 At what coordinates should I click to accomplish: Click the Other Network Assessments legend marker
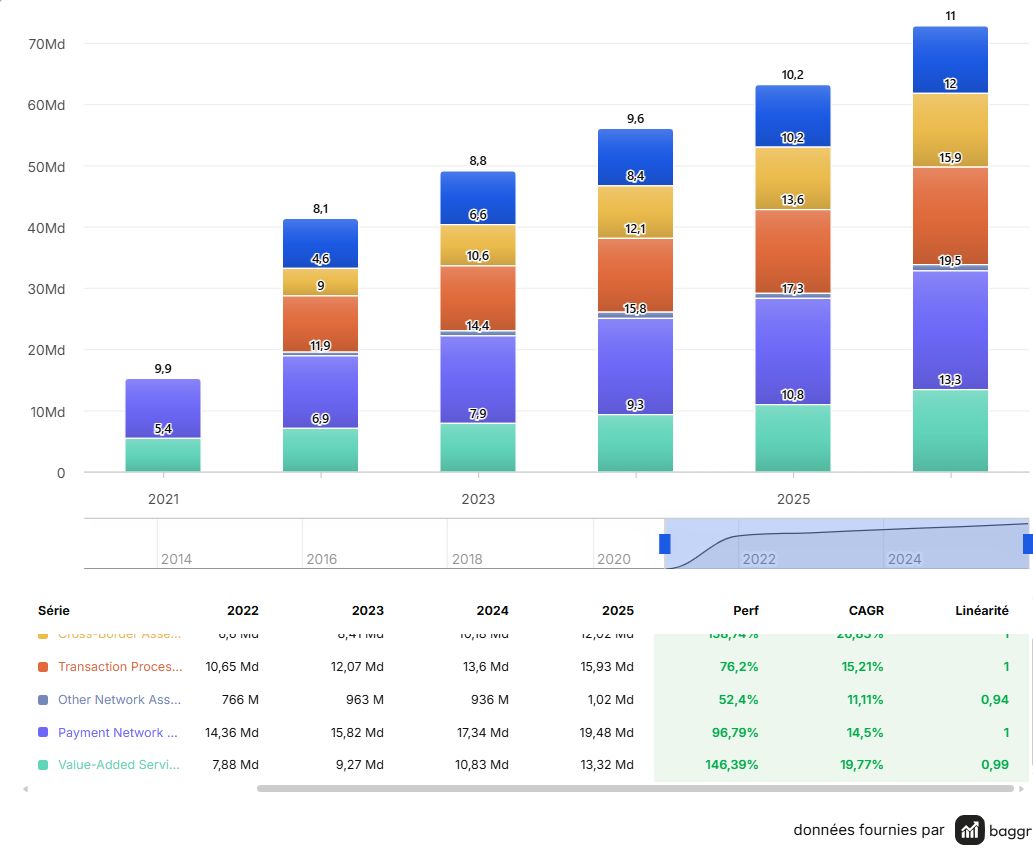(43, 700)
